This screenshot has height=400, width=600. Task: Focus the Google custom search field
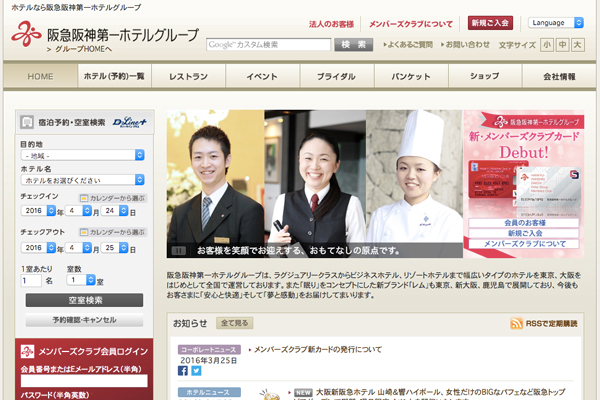269,45
